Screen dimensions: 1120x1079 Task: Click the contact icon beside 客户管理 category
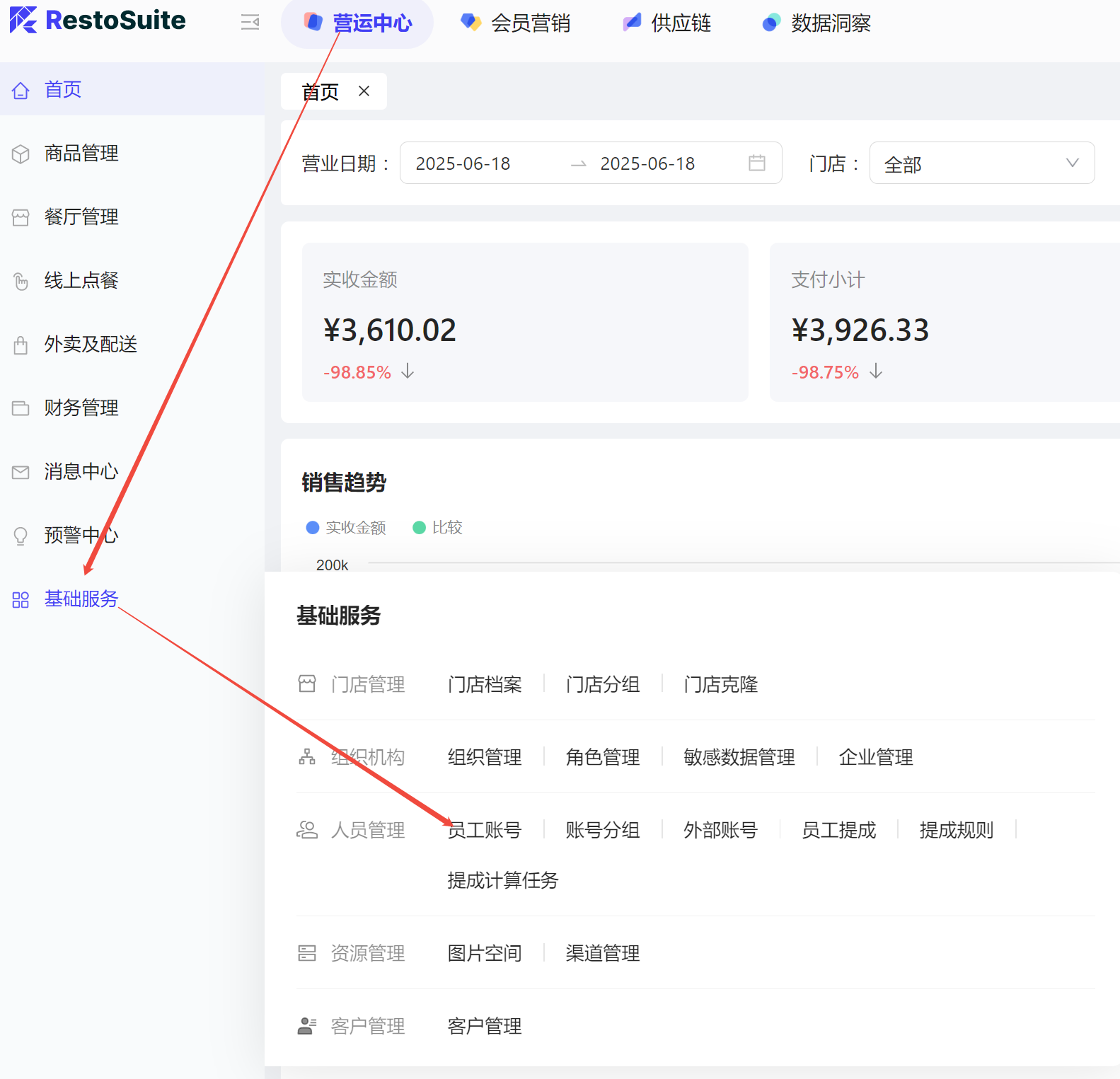point(307,1025)
